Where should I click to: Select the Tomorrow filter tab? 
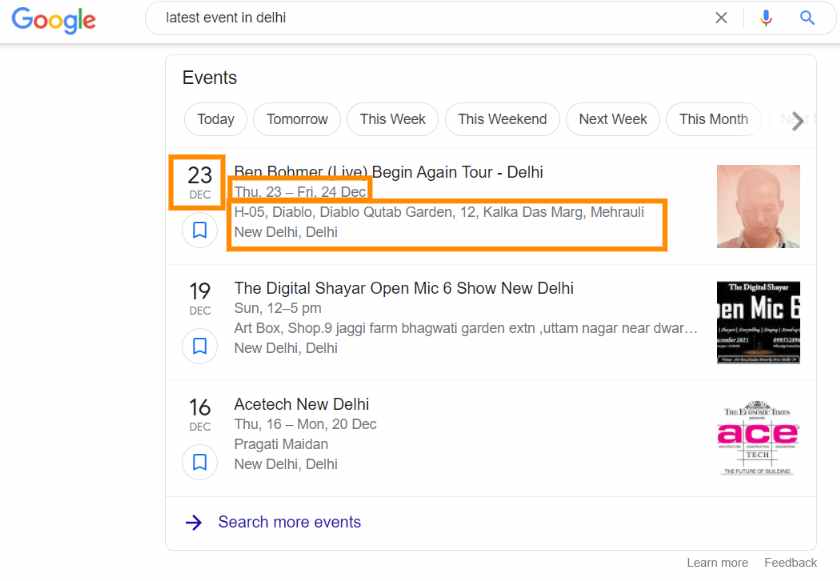(x=297, y=119)
